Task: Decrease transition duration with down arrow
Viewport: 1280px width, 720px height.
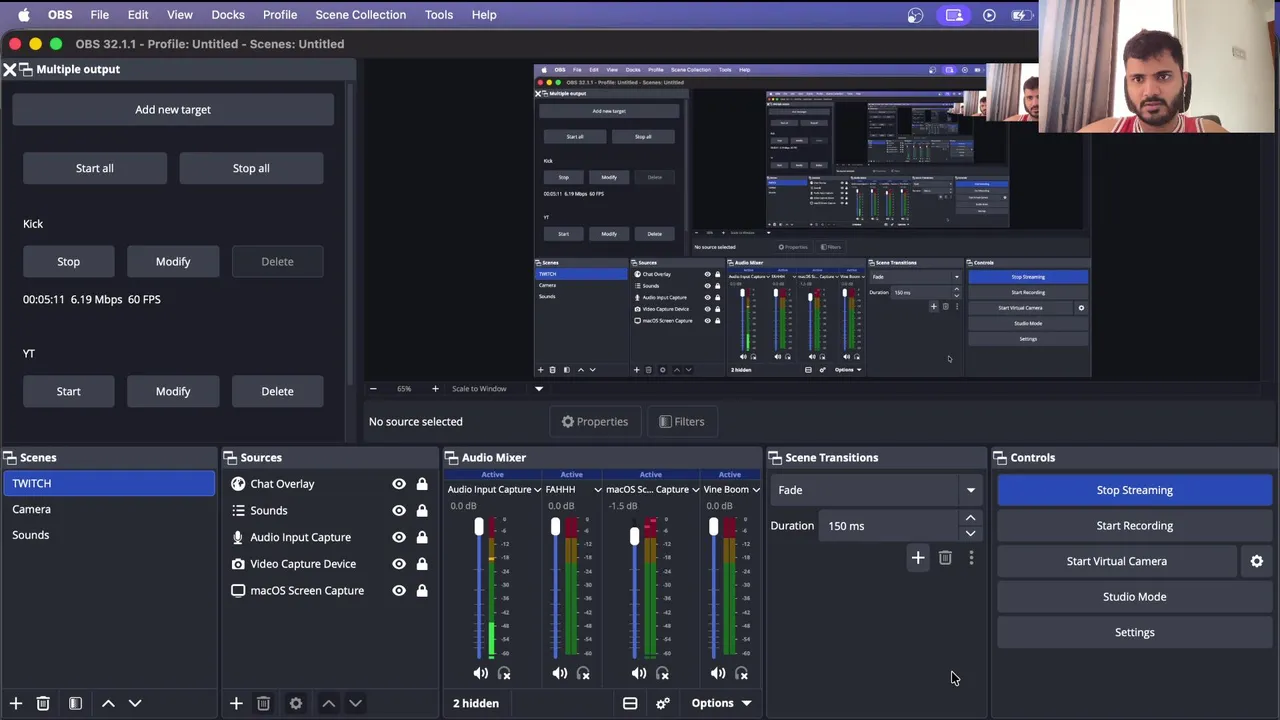Action: pyautogui.click(x=970, y=533)
